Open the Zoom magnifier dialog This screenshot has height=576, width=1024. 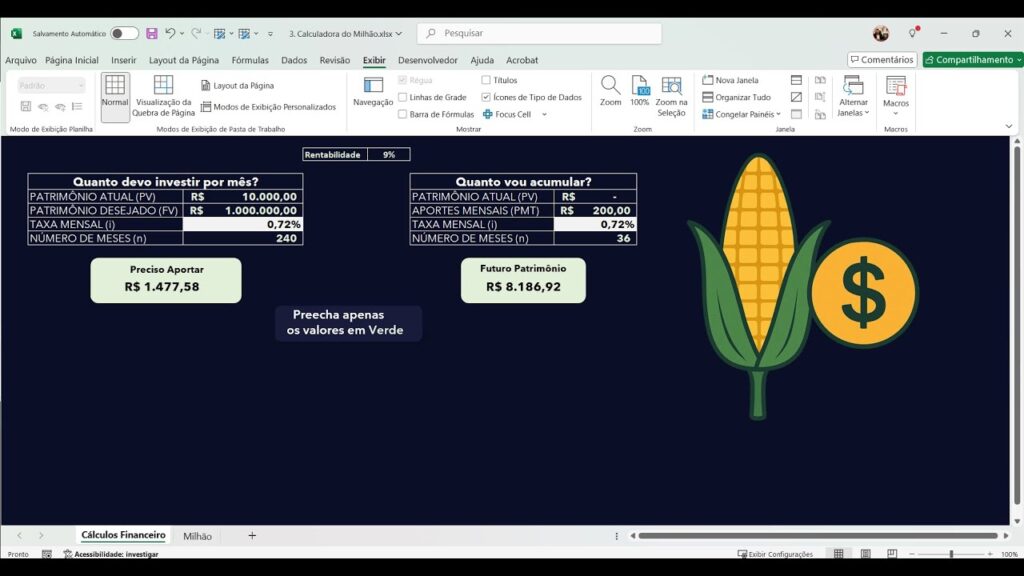click(611, 91)
